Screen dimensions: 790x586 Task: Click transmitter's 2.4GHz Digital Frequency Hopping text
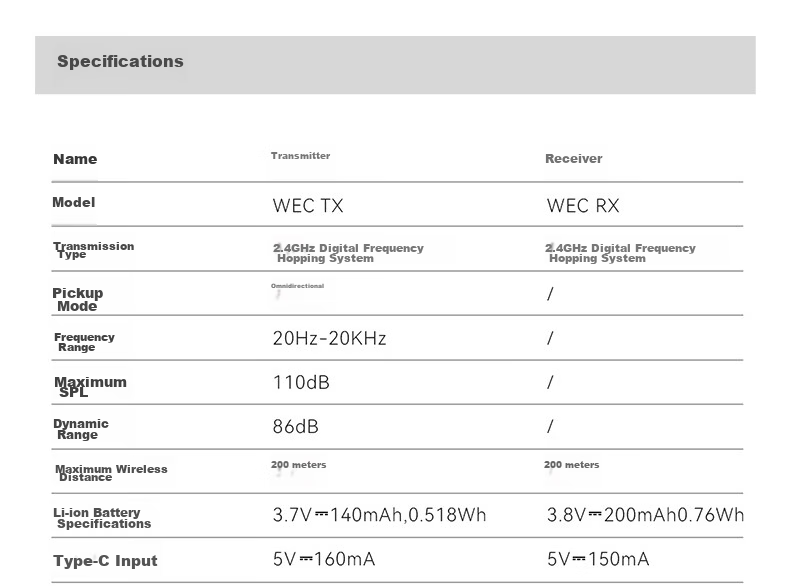(348, 253)
